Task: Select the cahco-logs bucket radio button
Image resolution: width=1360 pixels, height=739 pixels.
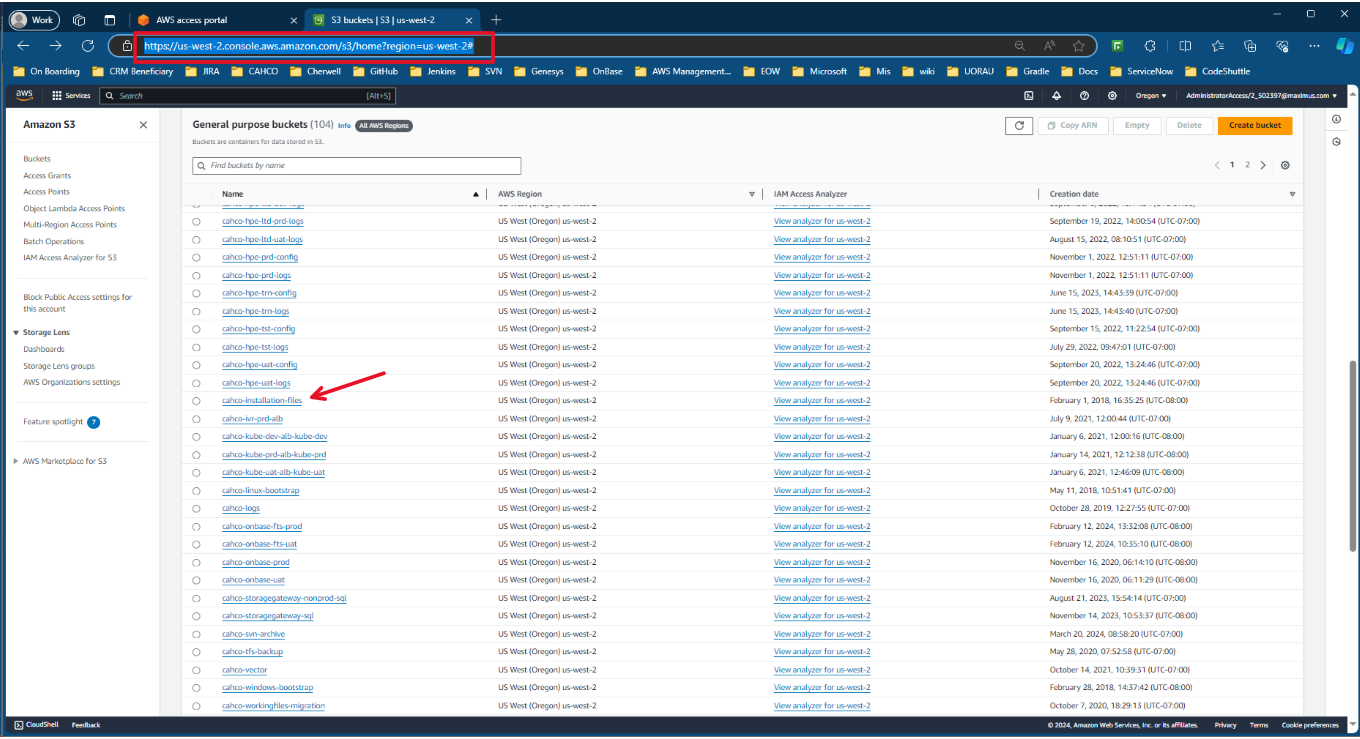Action: [196, 509]
